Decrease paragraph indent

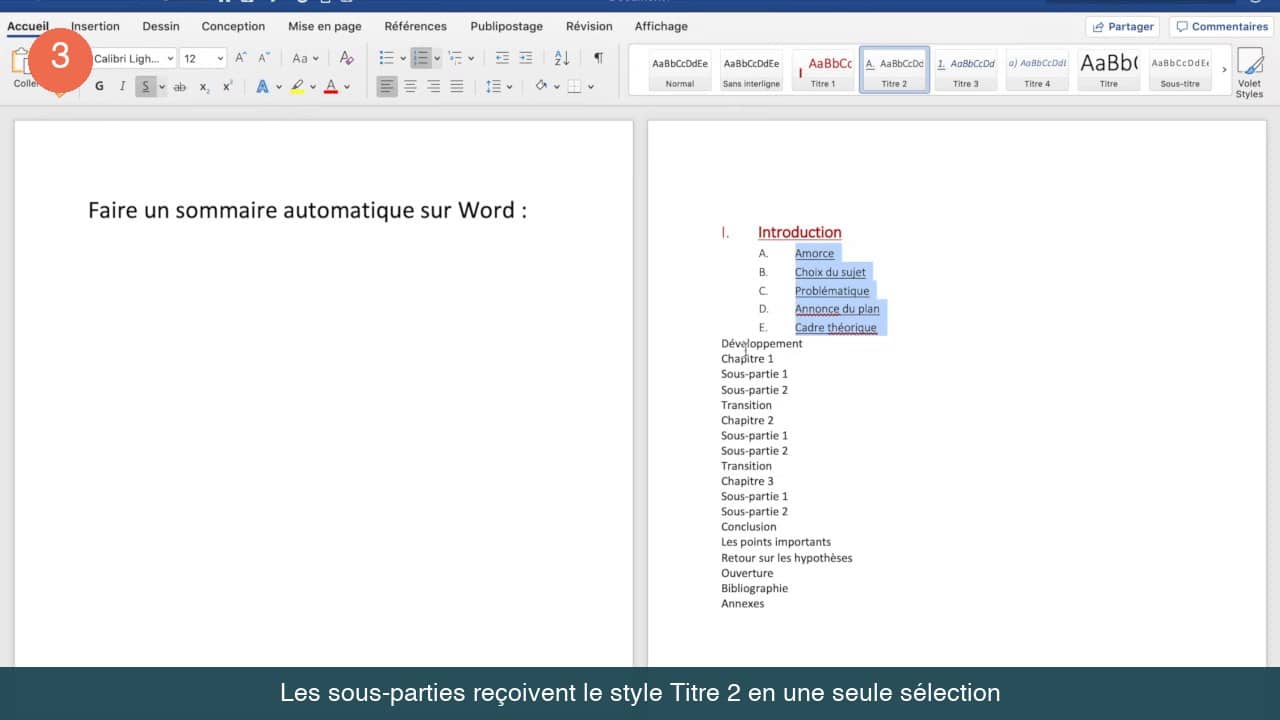pyautogui.click(x=502, y=58)
